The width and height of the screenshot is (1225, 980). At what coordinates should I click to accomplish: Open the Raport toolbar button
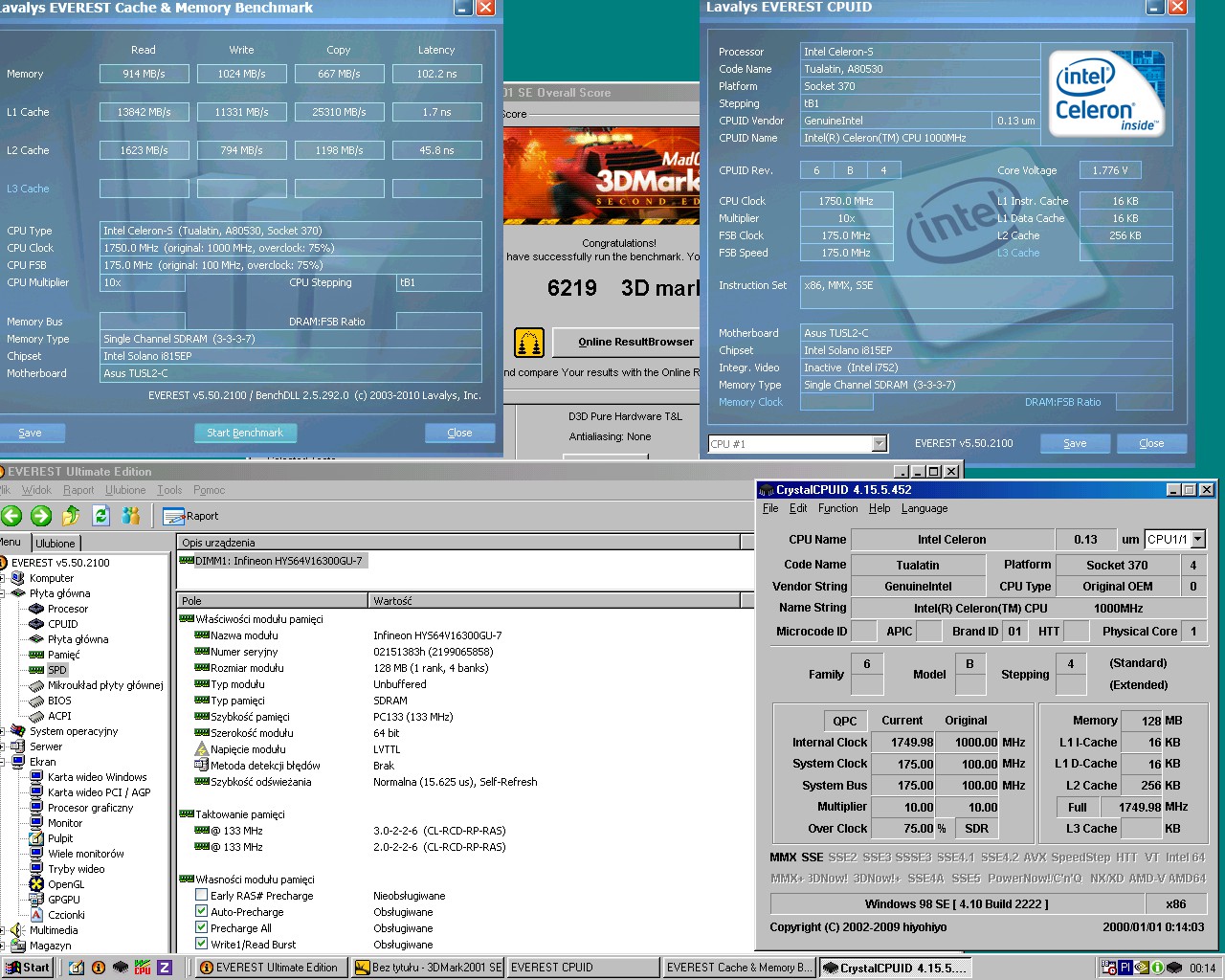[190, 516]
